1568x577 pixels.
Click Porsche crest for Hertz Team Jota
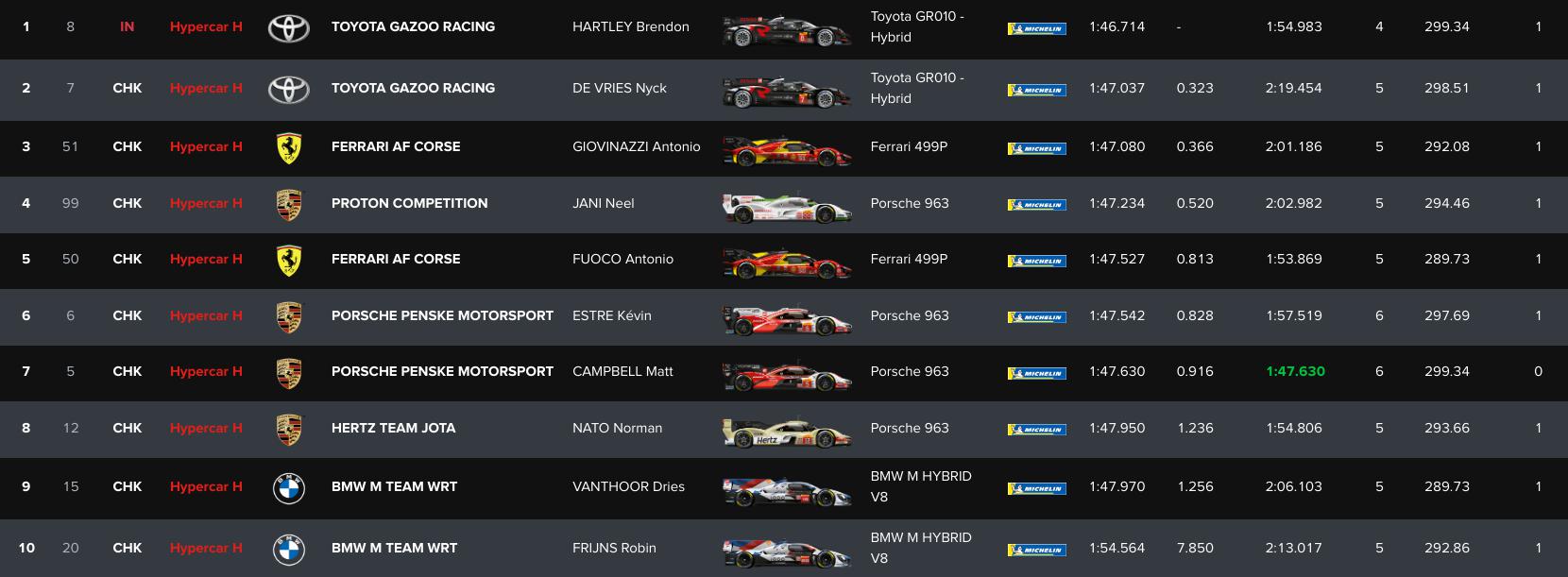click(289, 429)
